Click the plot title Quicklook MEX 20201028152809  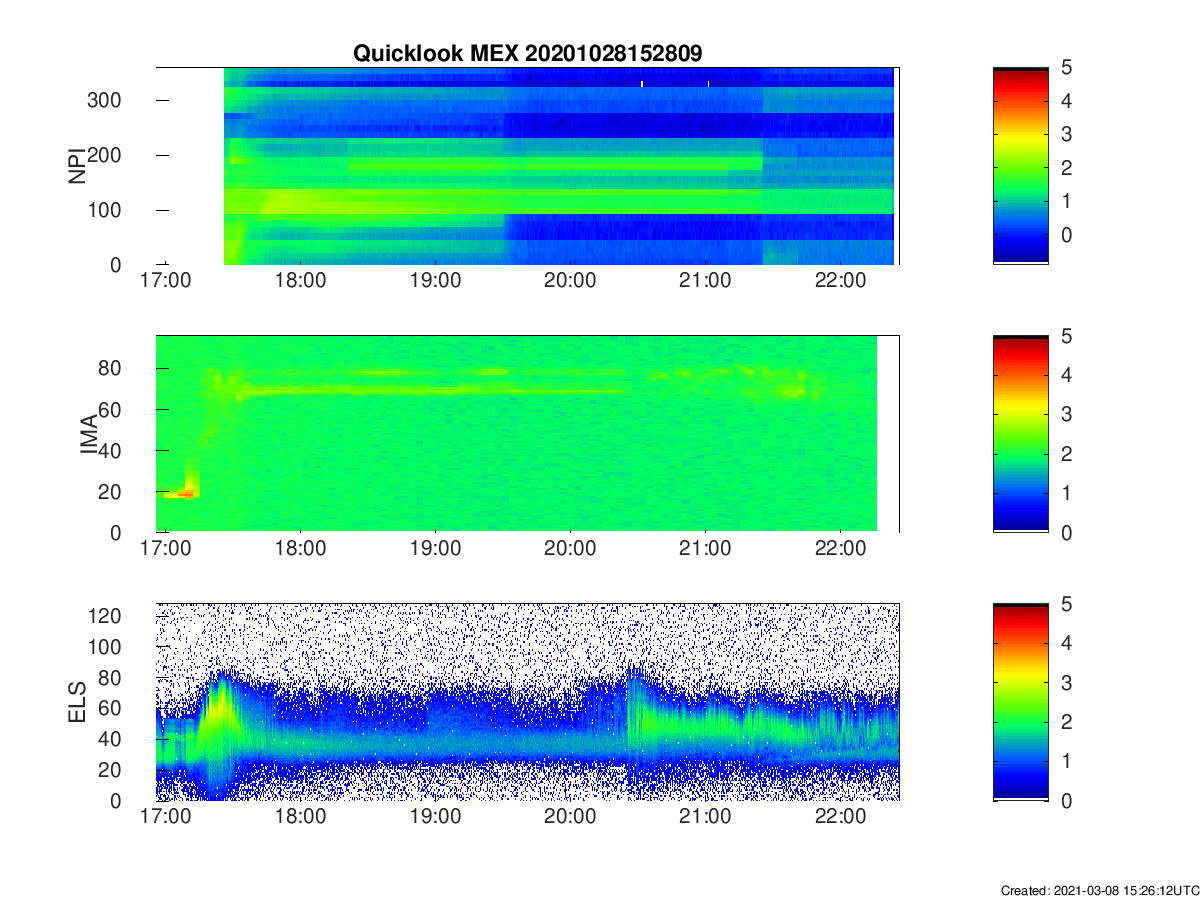pyautogui.click(x=528, y=53)
